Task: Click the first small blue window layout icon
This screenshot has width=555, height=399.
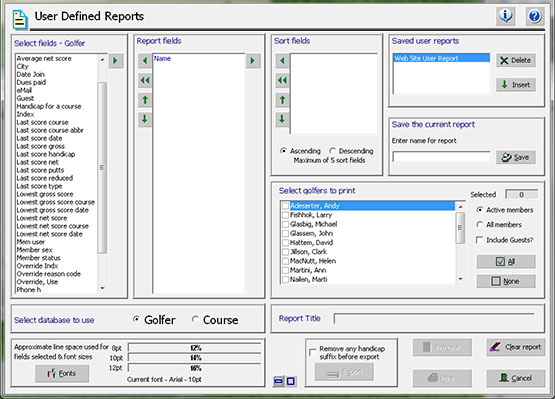Action: pos(279,381)
